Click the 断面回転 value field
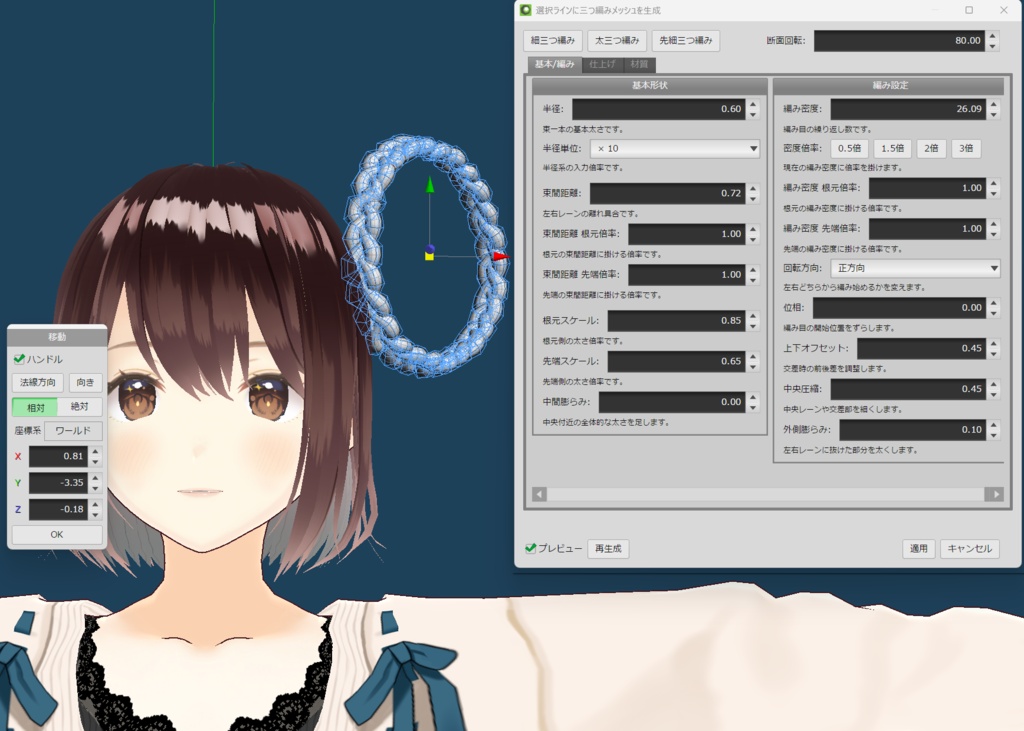 (x=899, y=41)
